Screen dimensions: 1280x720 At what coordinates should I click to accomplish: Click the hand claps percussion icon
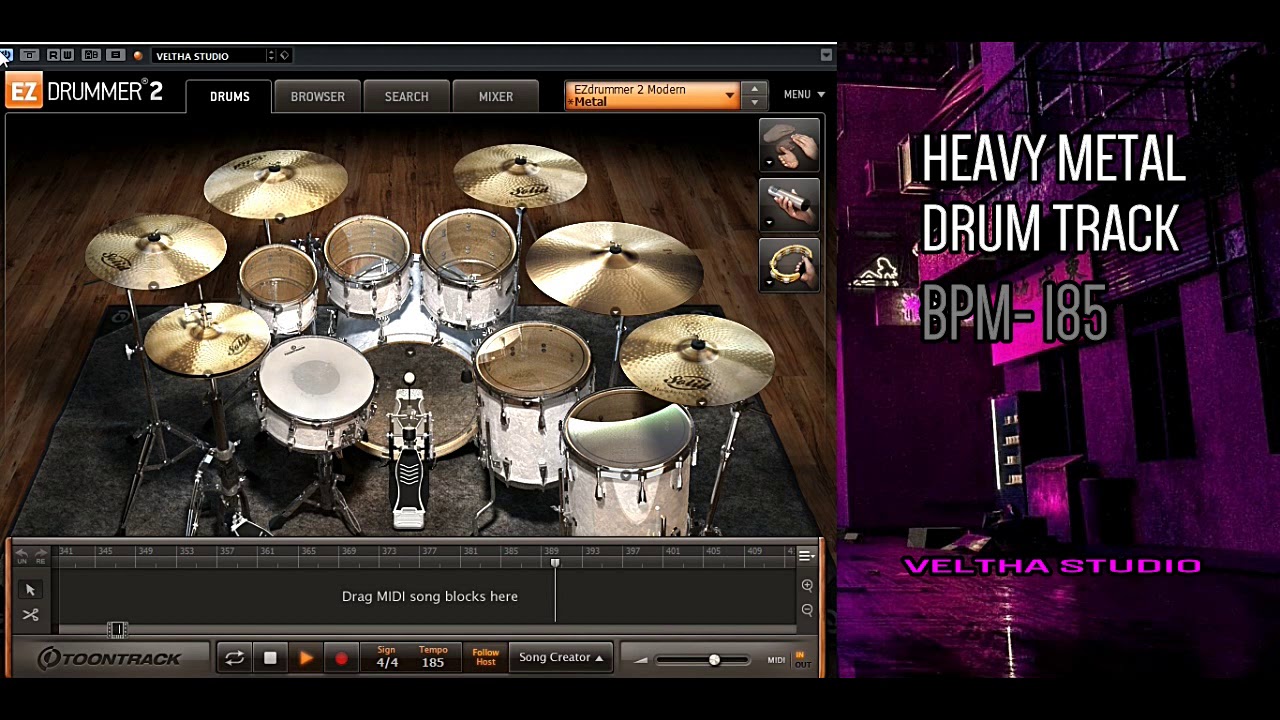click(790, 145)
